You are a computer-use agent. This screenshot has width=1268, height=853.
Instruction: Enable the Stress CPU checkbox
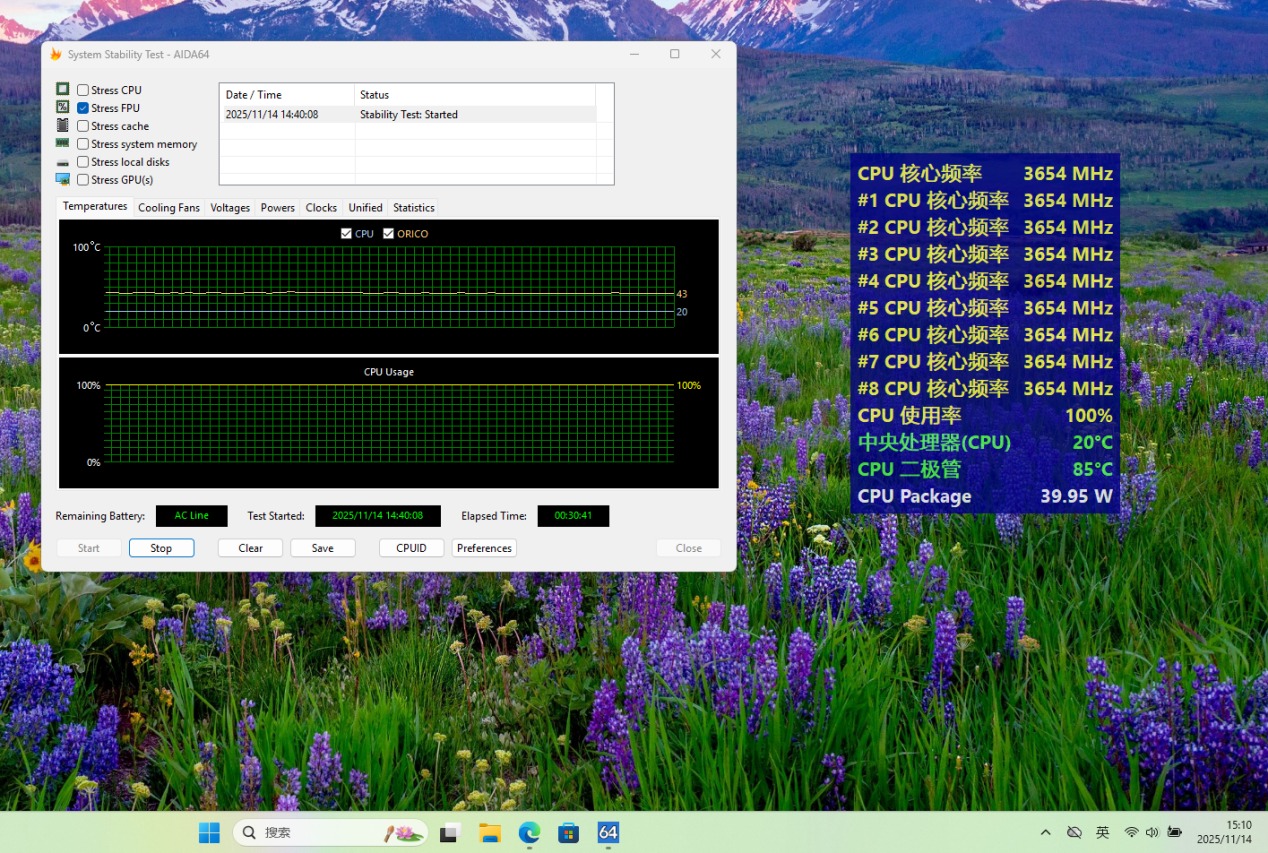click(83, 90)
